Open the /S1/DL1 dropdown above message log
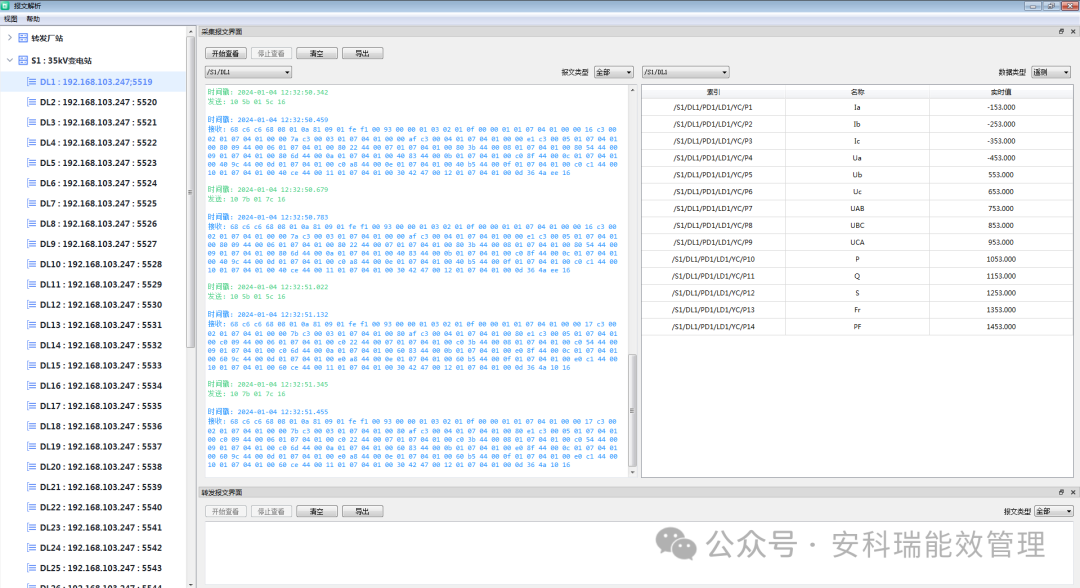1080x588 pixels. click(x=249, y=72)
